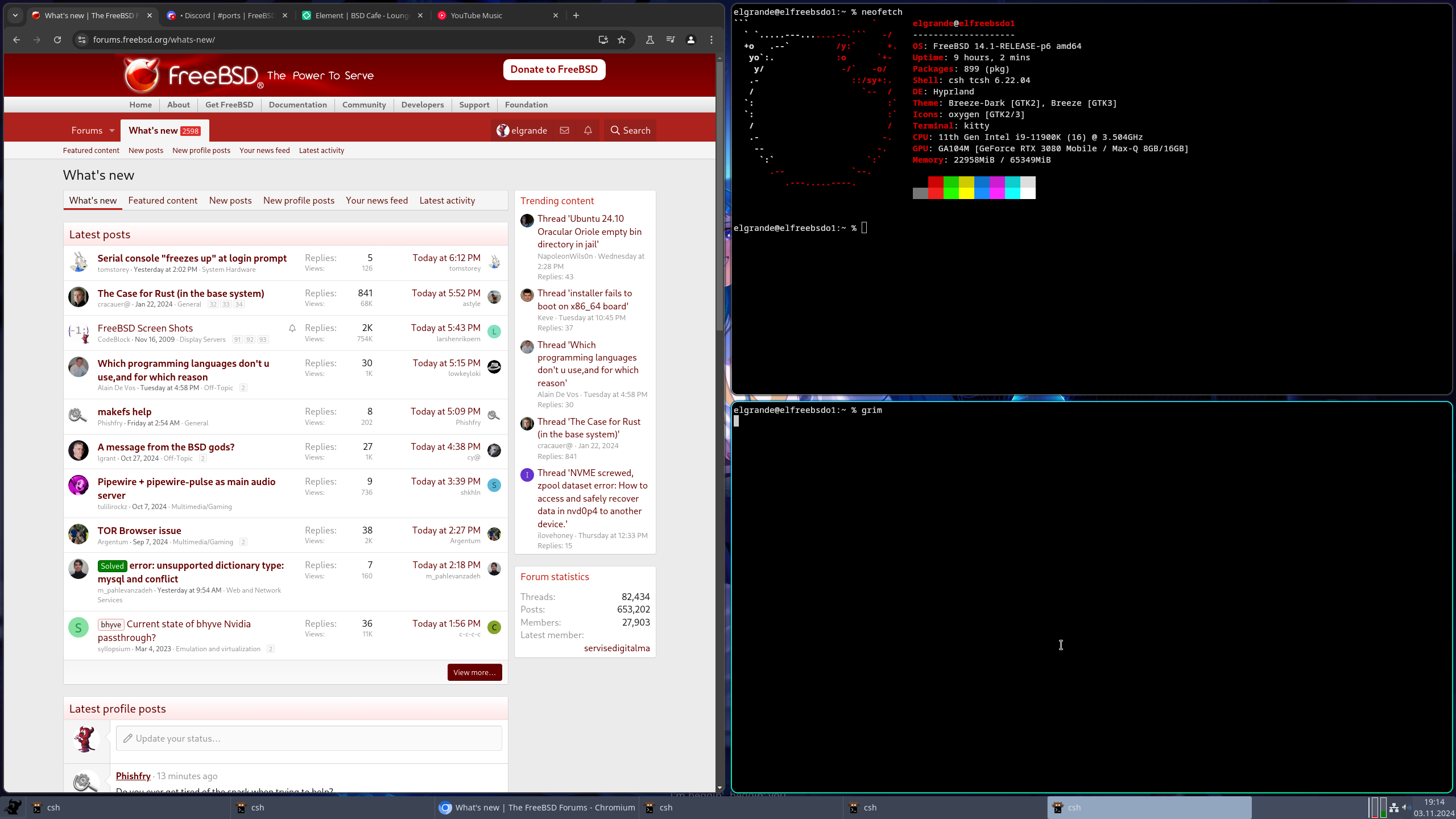This screenshot has width=1456, height=819.
Task: Select the New profile posts tab
Action: point(299,201)
